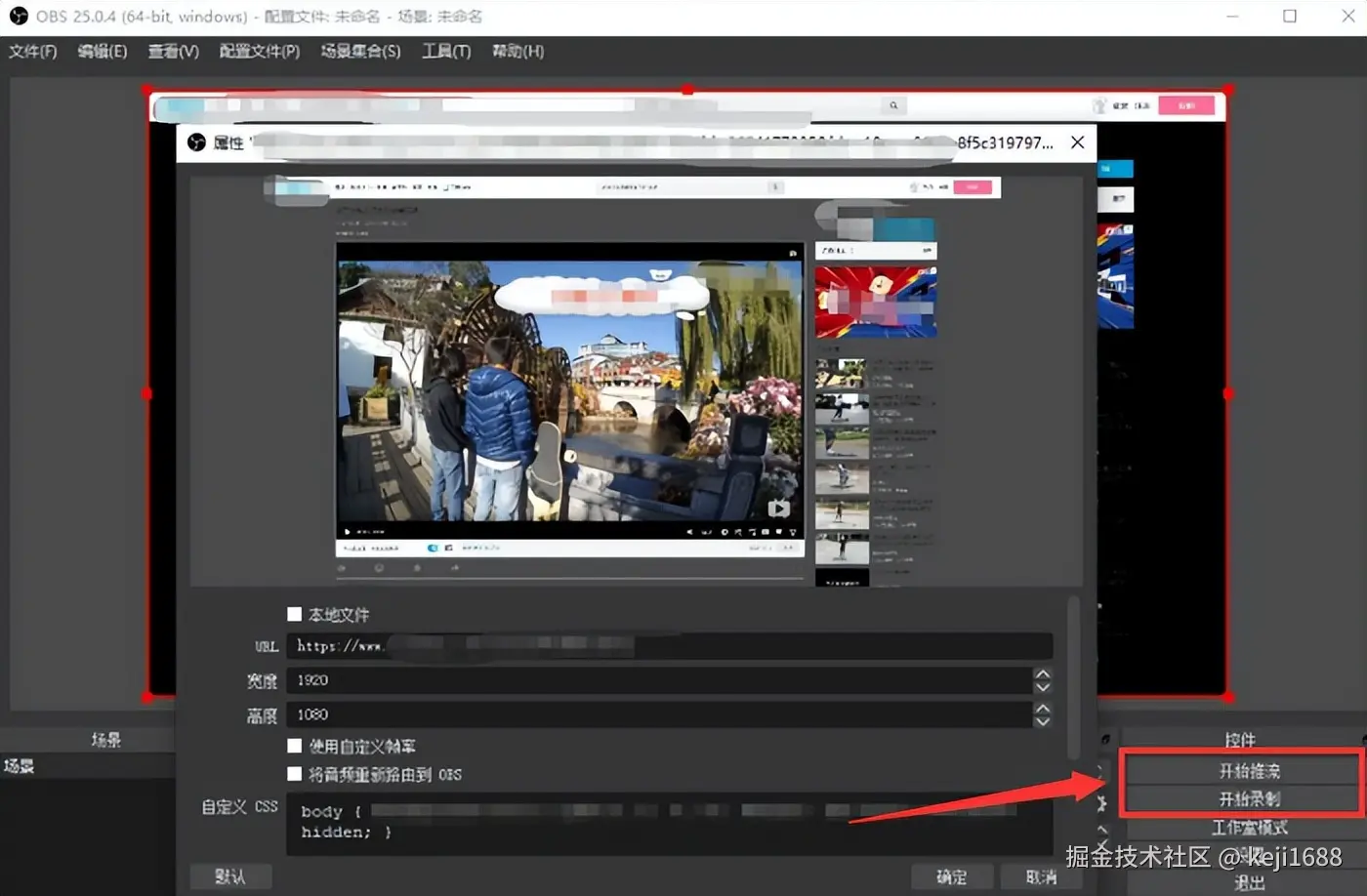
Task: Click the red comic banner thumbnail
Action: pos(876,302)
